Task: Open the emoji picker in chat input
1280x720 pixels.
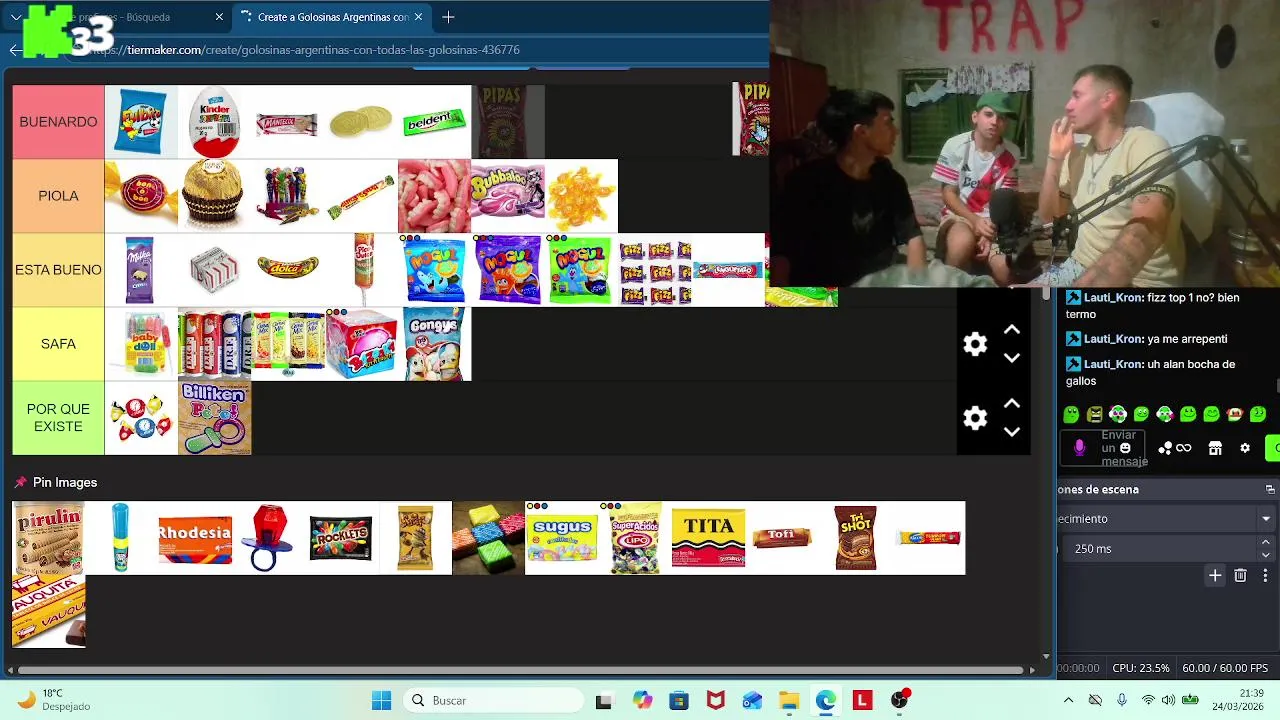Action: point(1125,448)
